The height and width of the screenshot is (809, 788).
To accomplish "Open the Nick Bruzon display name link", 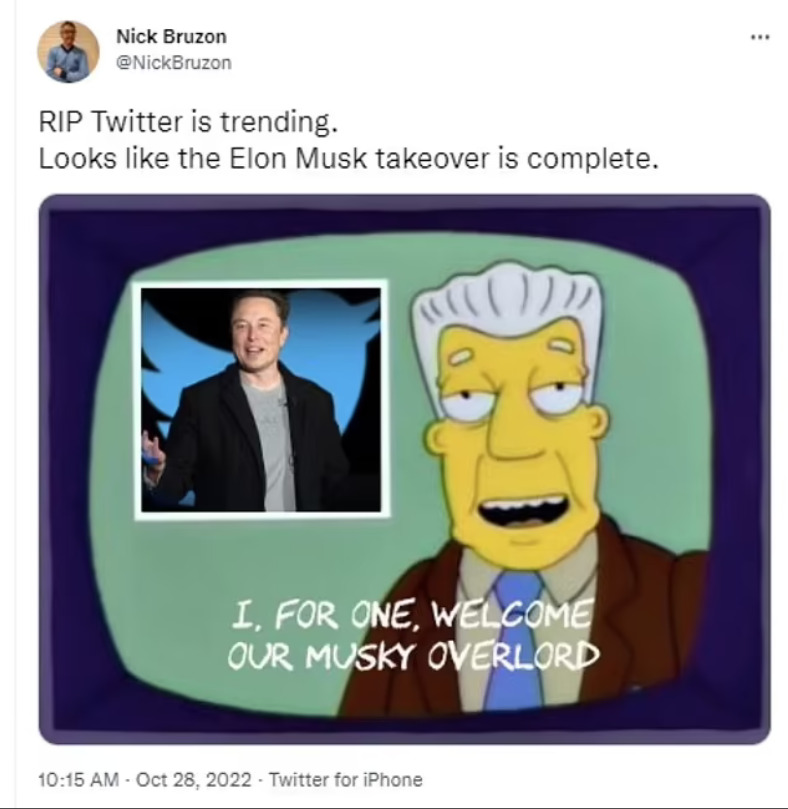I will click(x=171, y=37).
